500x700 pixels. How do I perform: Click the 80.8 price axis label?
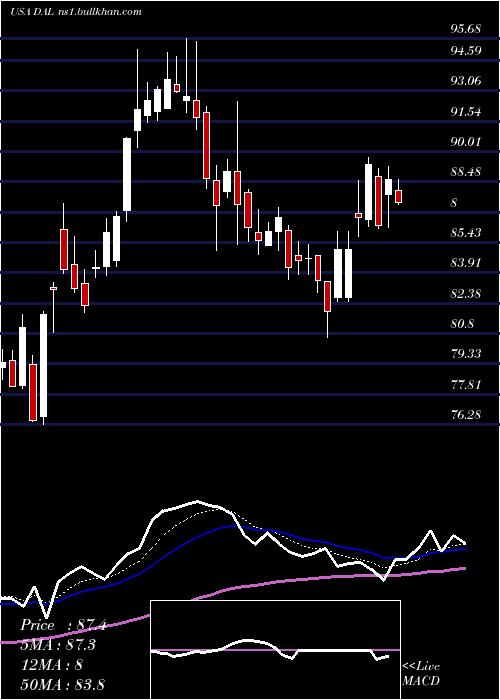(462, 324)
